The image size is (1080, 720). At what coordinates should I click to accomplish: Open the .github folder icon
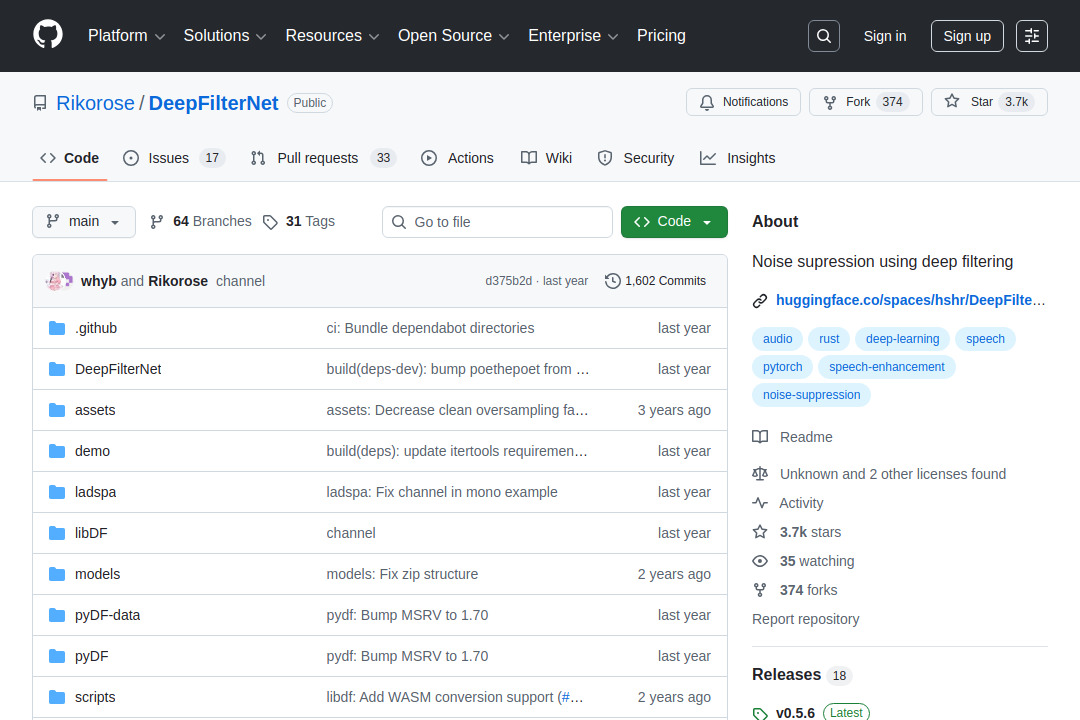point(56,327)
